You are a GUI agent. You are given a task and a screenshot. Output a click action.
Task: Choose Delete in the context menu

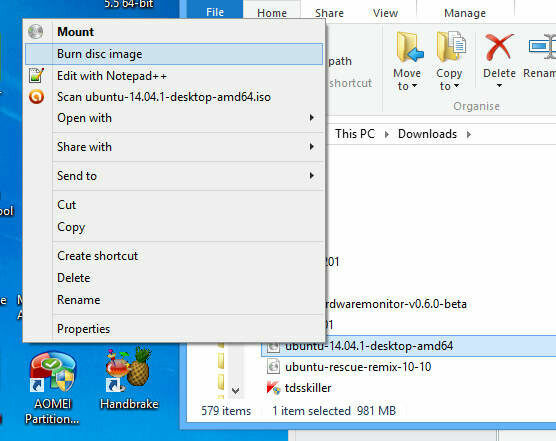pos(174,278)
